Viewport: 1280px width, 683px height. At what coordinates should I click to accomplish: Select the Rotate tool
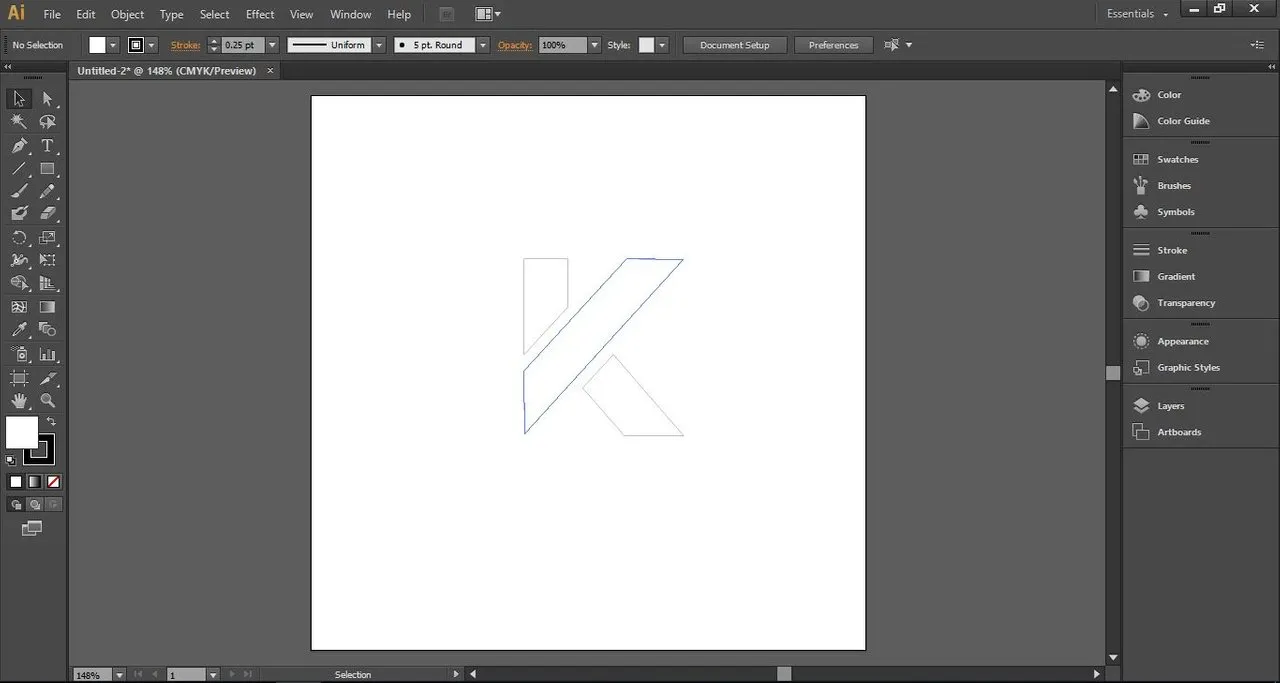(x=19, y=238)
